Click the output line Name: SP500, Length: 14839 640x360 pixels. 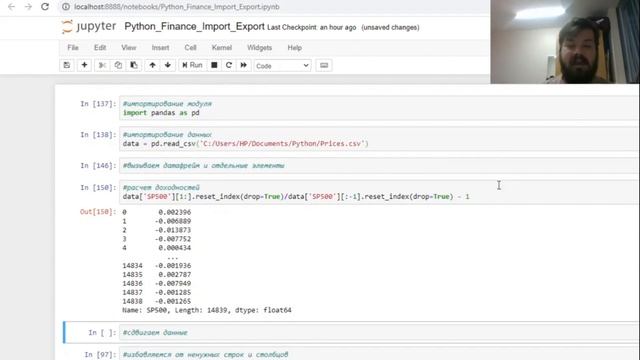(x=207, y=310)
